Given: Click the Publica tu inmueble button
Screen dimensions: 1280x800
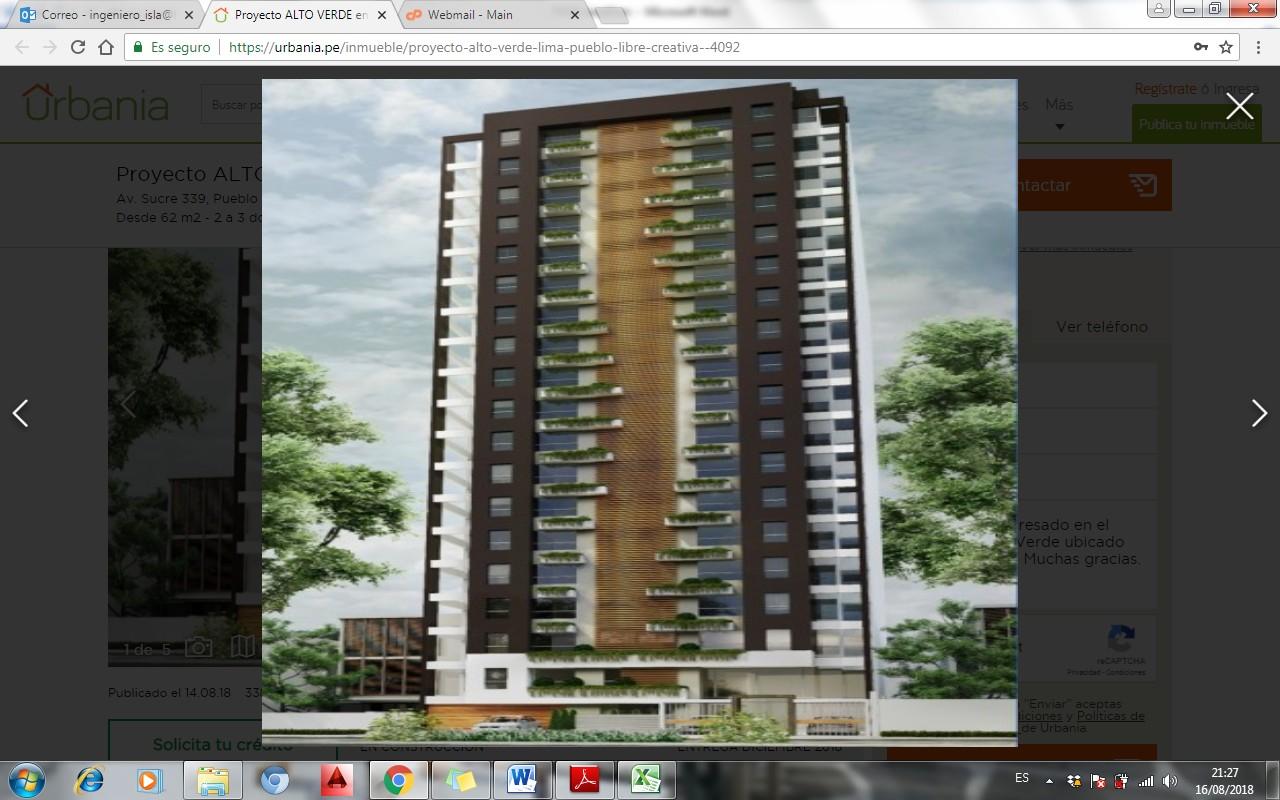Looking at the screenshot, I should 1196,125.
